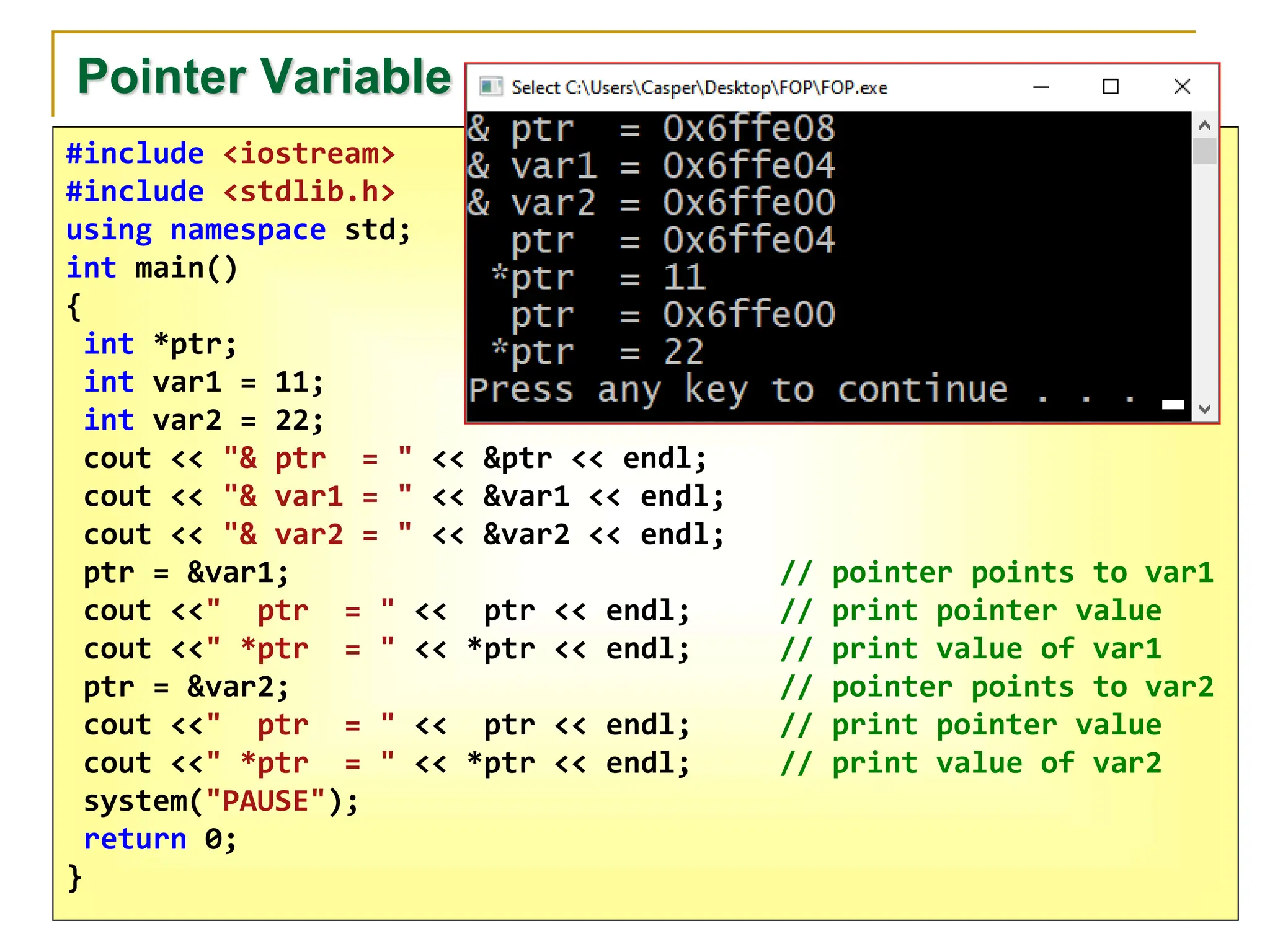Viewport: 1270px width, 952px height.
Task: Click the '// print value of var1' comment
Action: 971,649
